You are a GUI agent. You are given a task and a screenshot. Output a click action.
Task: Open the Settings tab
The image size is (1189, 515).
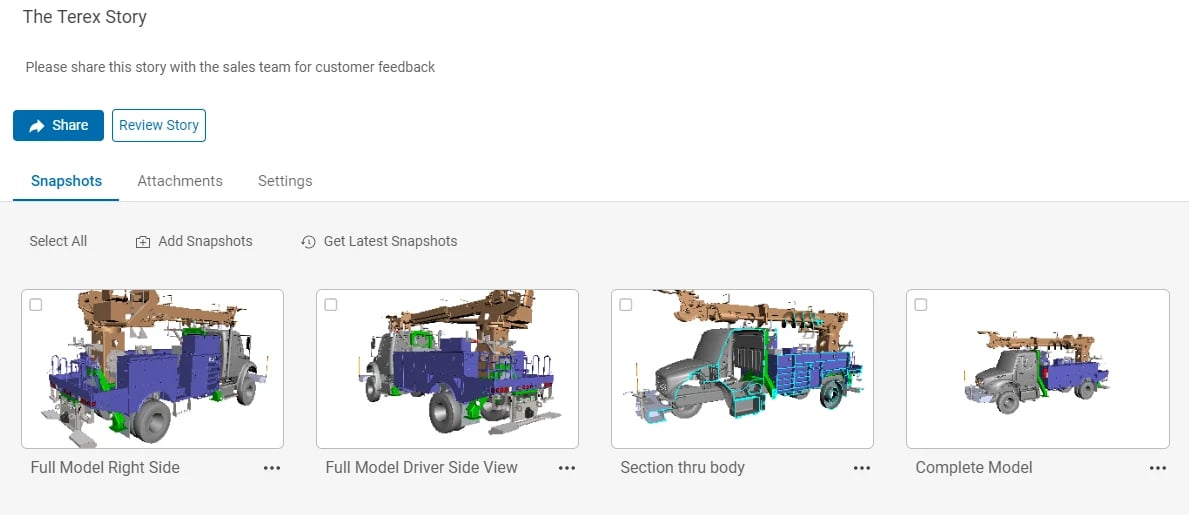[x=285, y=181]
